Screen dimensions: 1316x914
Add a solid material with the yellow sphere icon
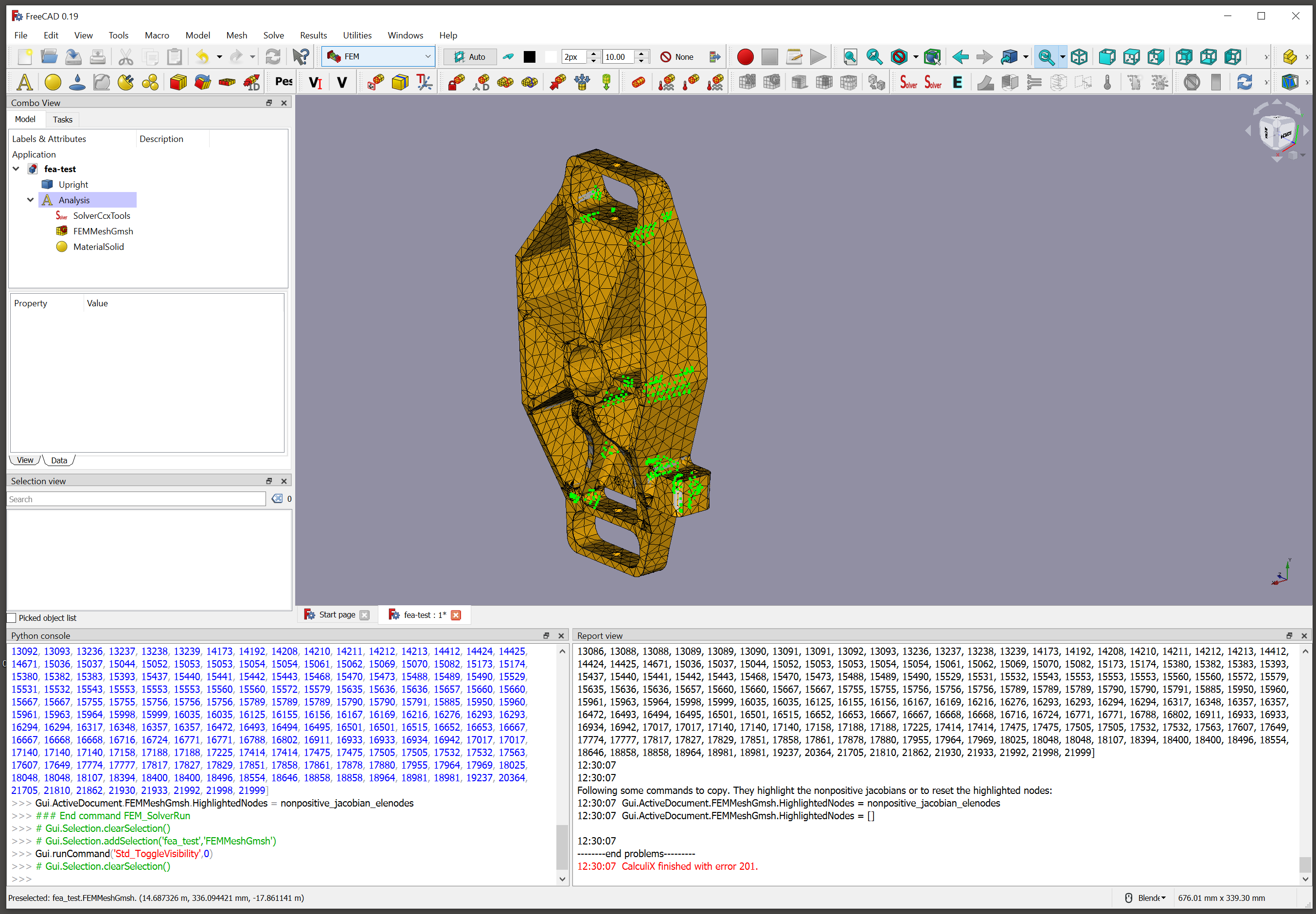(x=53, y=83)
